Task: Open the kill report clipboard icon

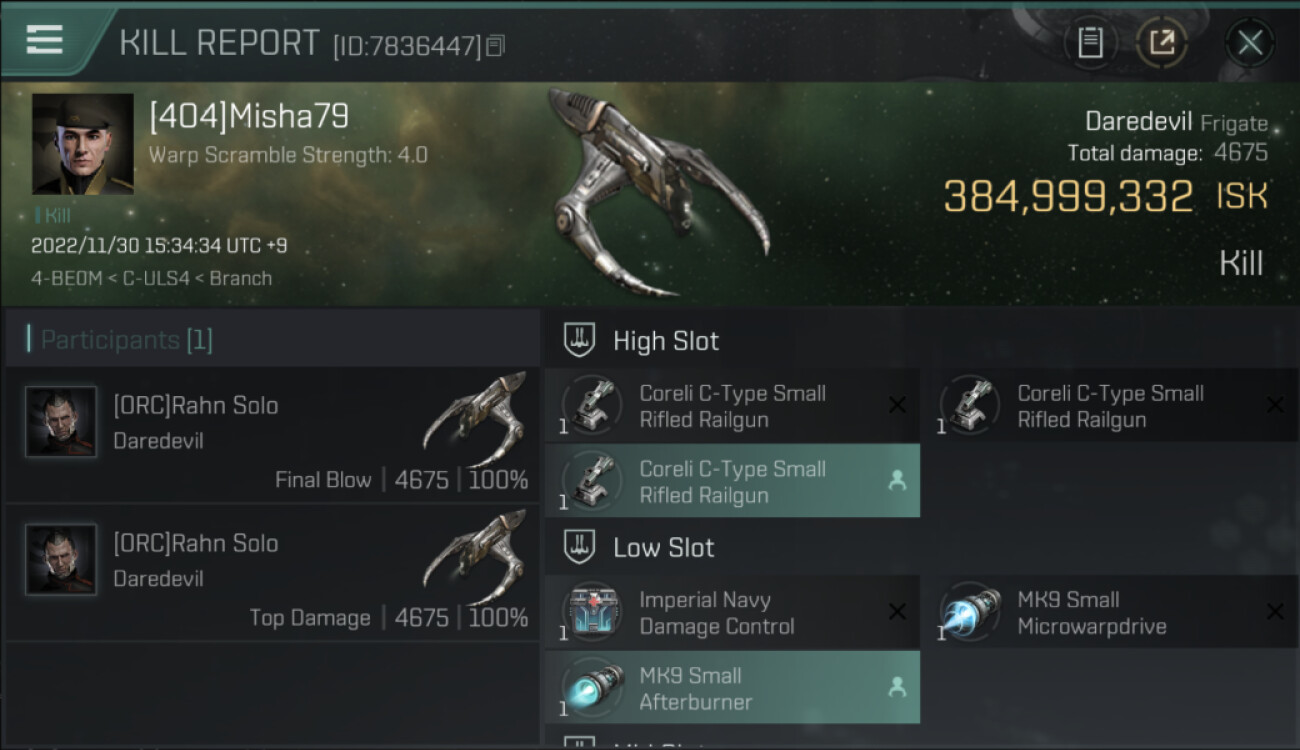Action: click(x=1090, y=42)
